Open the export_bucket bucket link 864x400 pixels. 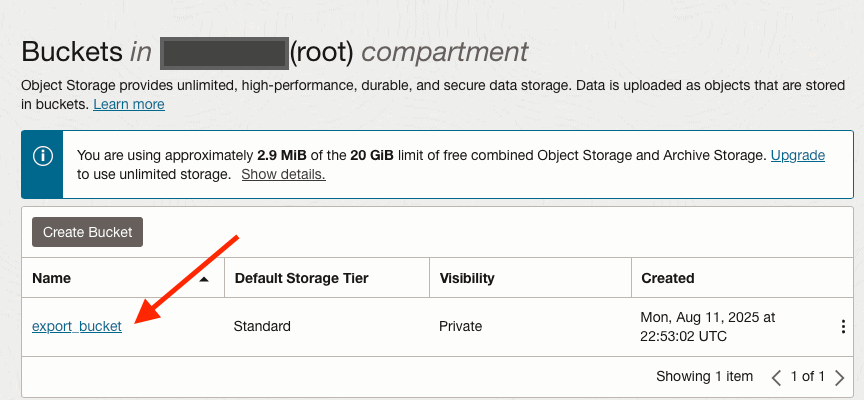coord(77,326)
